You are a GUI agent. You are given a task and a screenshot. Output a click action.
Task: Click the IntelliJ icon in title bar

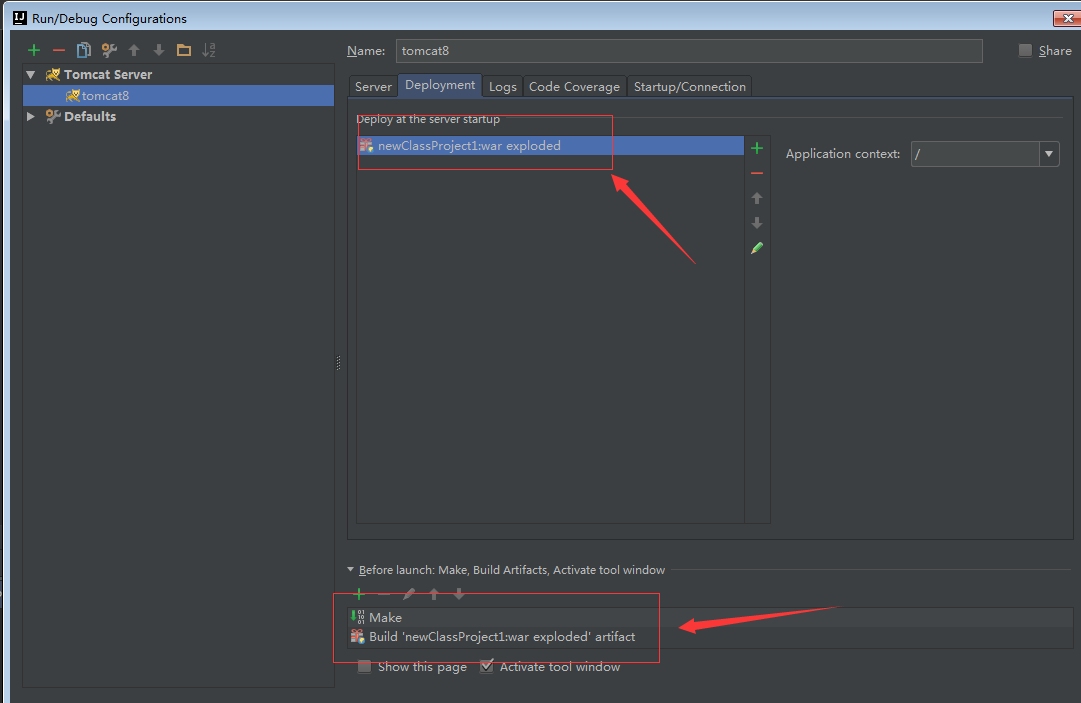click(20, 18)
